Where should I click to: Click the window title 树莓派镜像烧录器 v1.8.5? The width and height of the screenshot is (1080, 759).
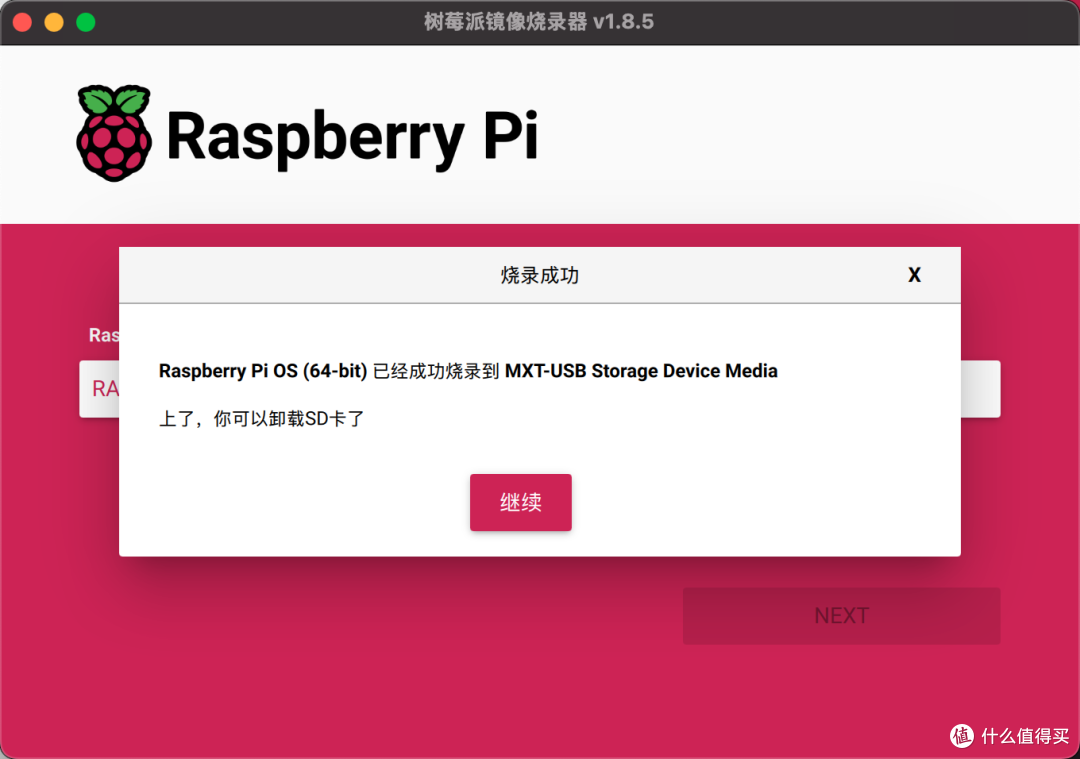[x=539, y=22]
